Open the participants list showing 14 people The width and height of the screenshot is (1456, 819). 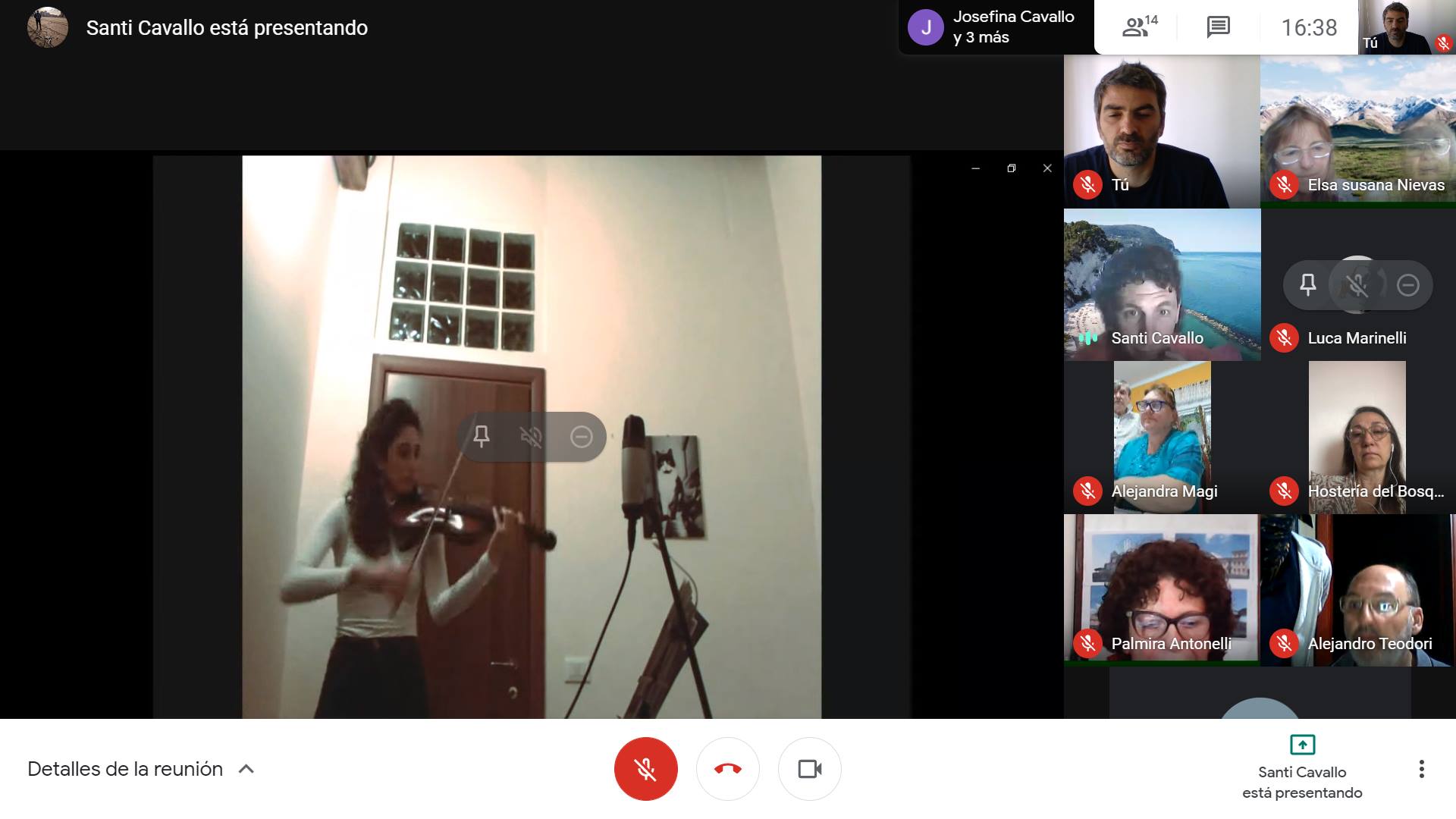[x=1139, y=27]
